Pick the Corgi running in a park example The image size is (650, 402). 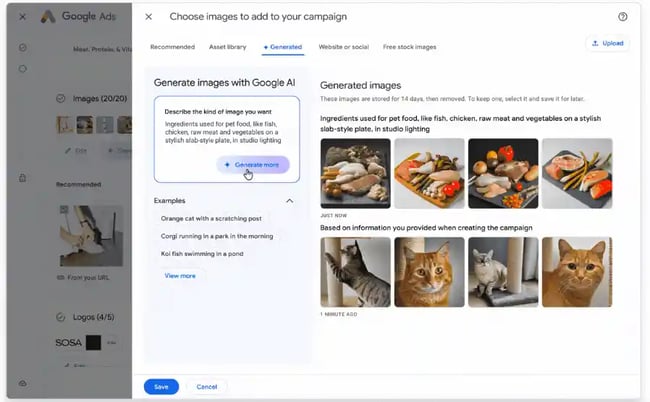click(216, 236)
